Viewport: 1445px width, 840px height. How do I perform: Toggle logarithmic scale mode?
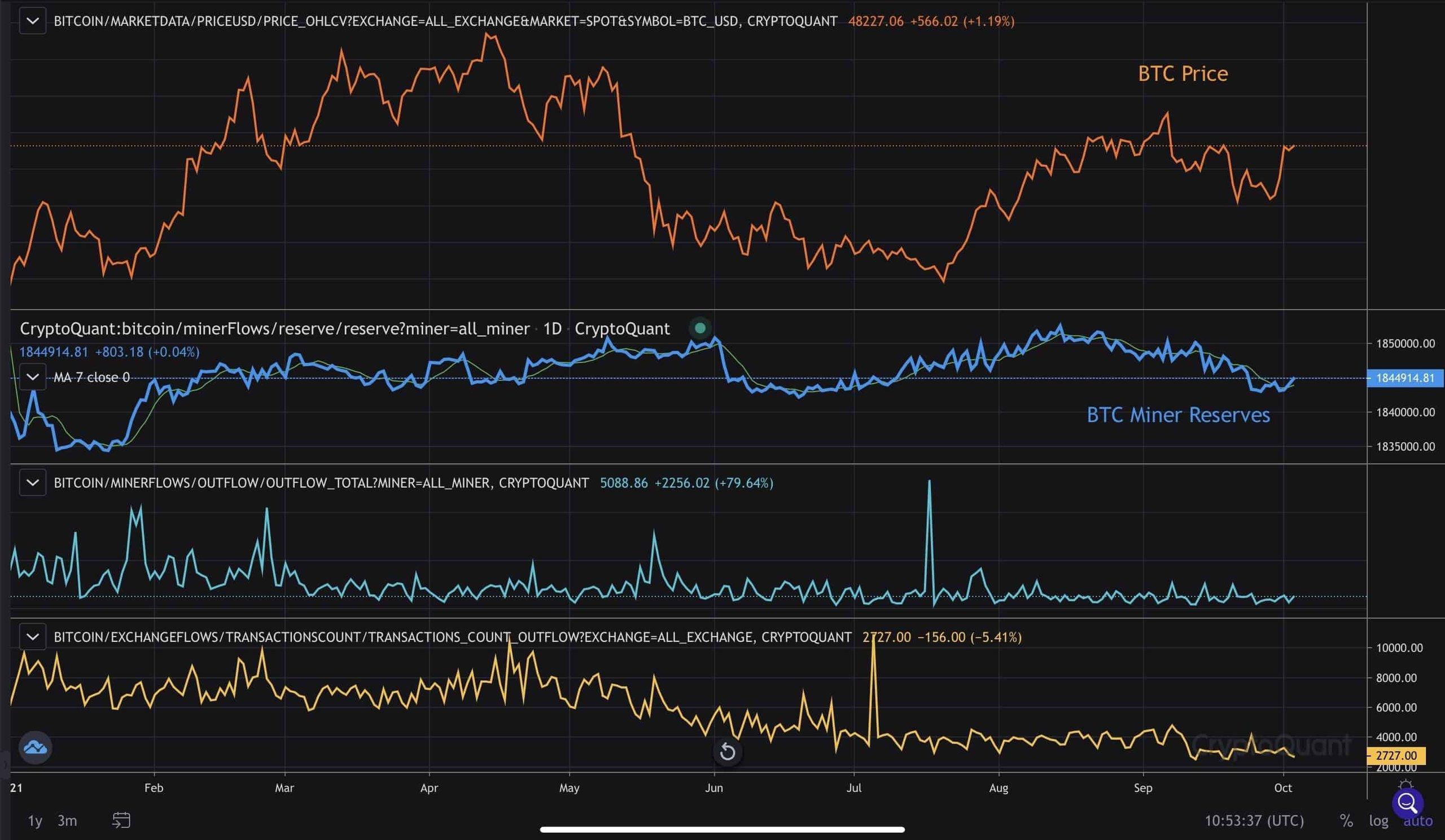pyautogui.click(x=1378, y=821)
